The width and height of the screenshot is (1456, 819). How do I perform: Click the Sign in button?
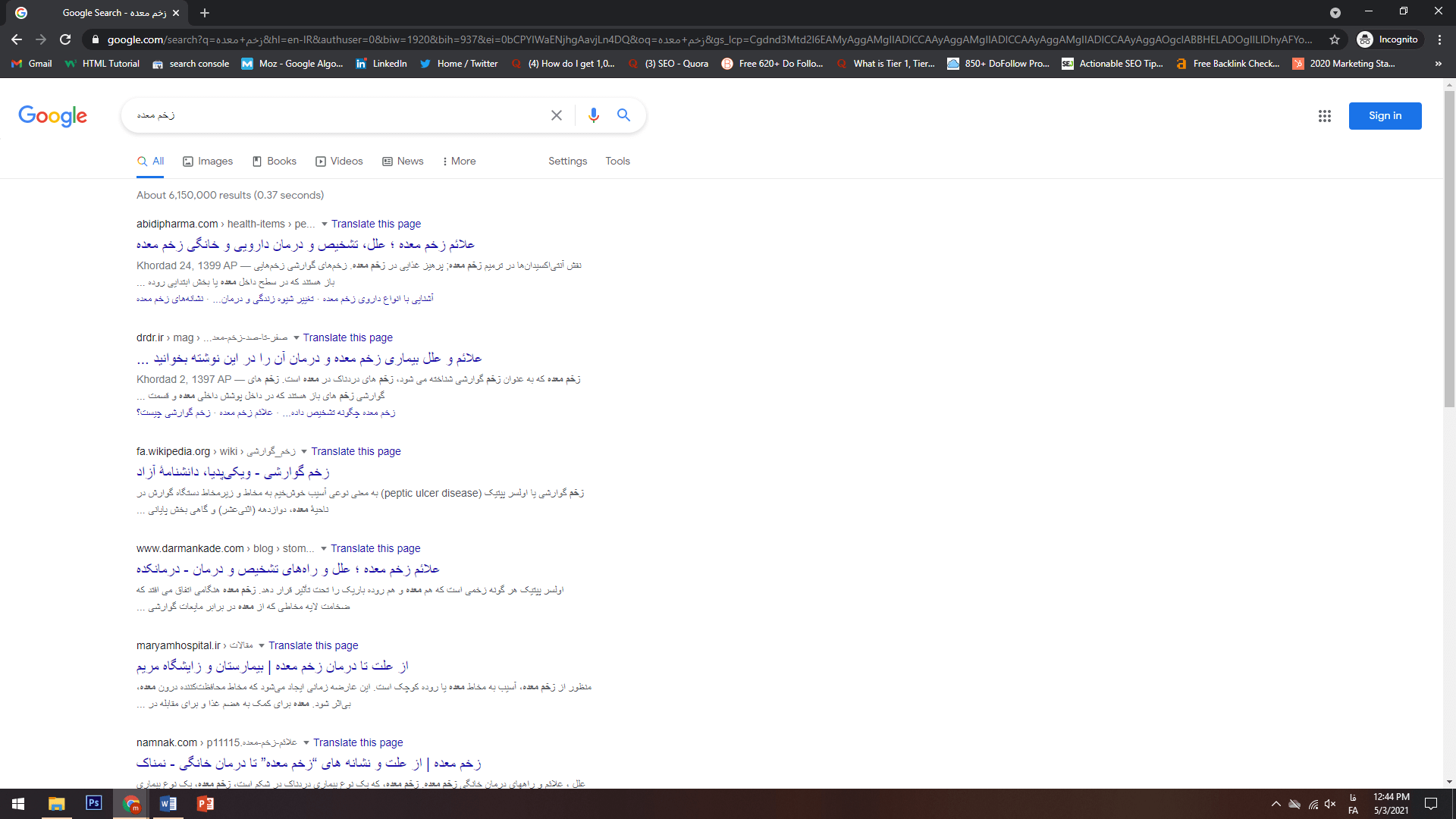pyautogui.click(x=1385, y=116)
